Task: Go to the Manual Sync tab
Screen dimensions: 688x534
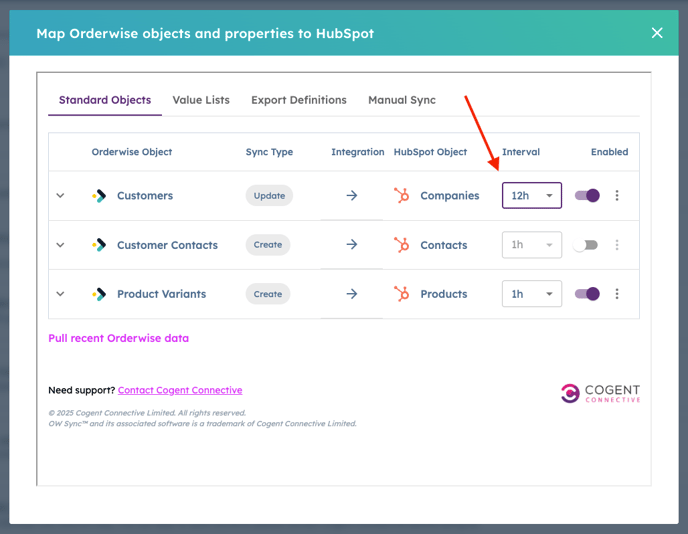Action: coord(402,100)
